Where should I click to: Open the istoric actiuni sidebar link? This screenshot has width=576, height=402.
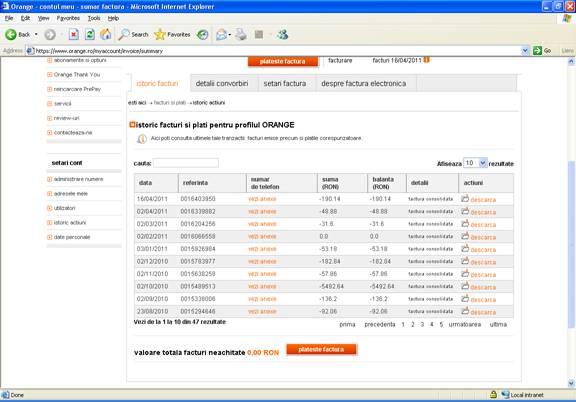[70, 222]
